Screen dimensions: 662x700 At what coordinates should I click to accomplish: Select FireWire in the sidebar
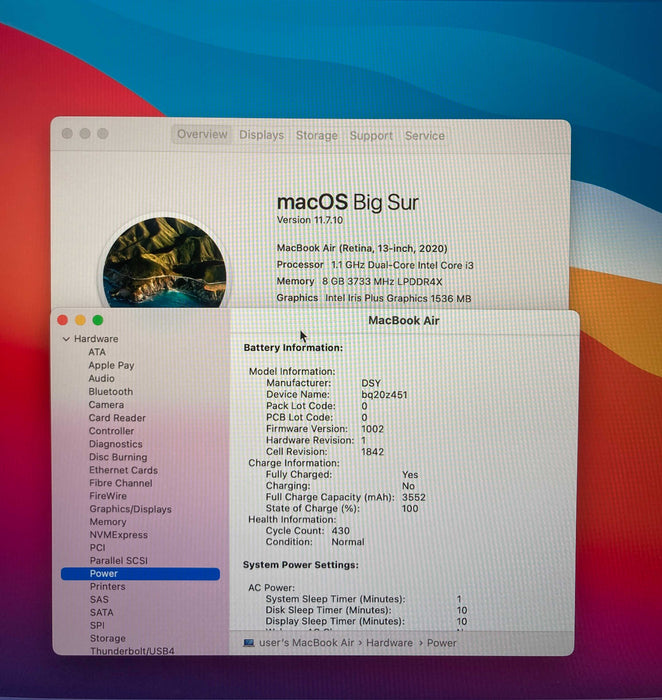(108, 496)
